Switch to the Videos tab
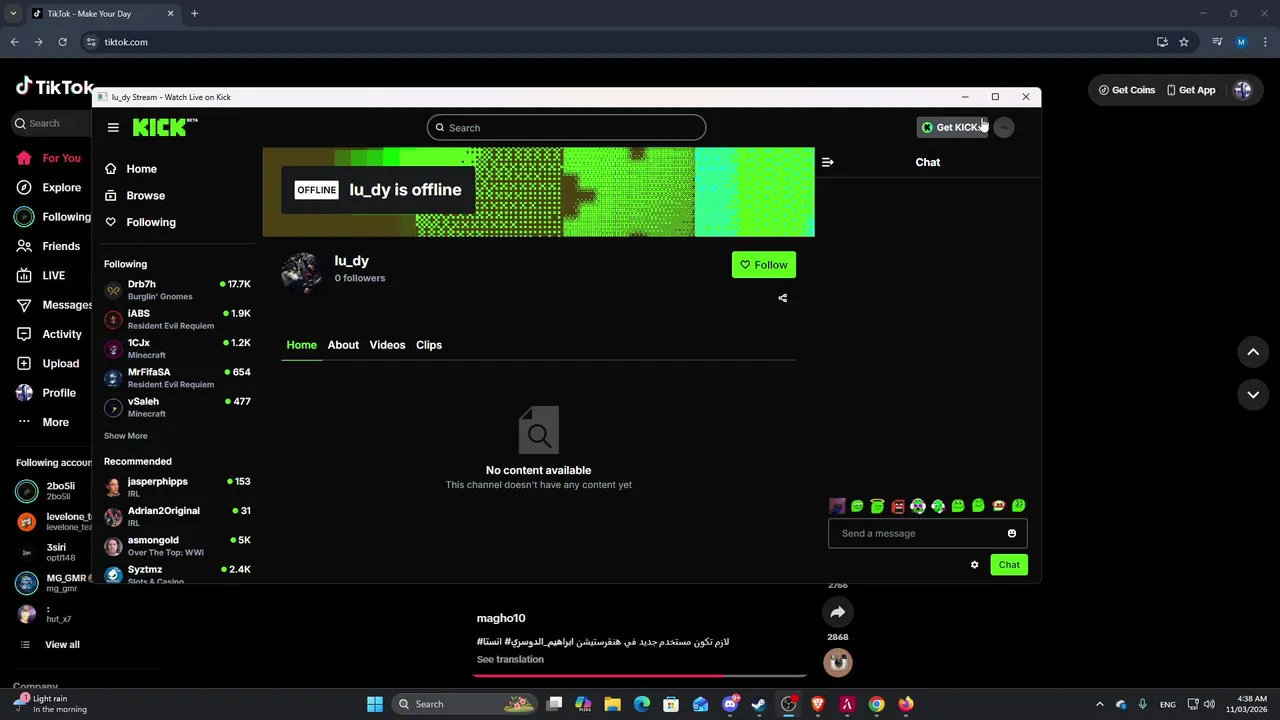 coord(387,345)
